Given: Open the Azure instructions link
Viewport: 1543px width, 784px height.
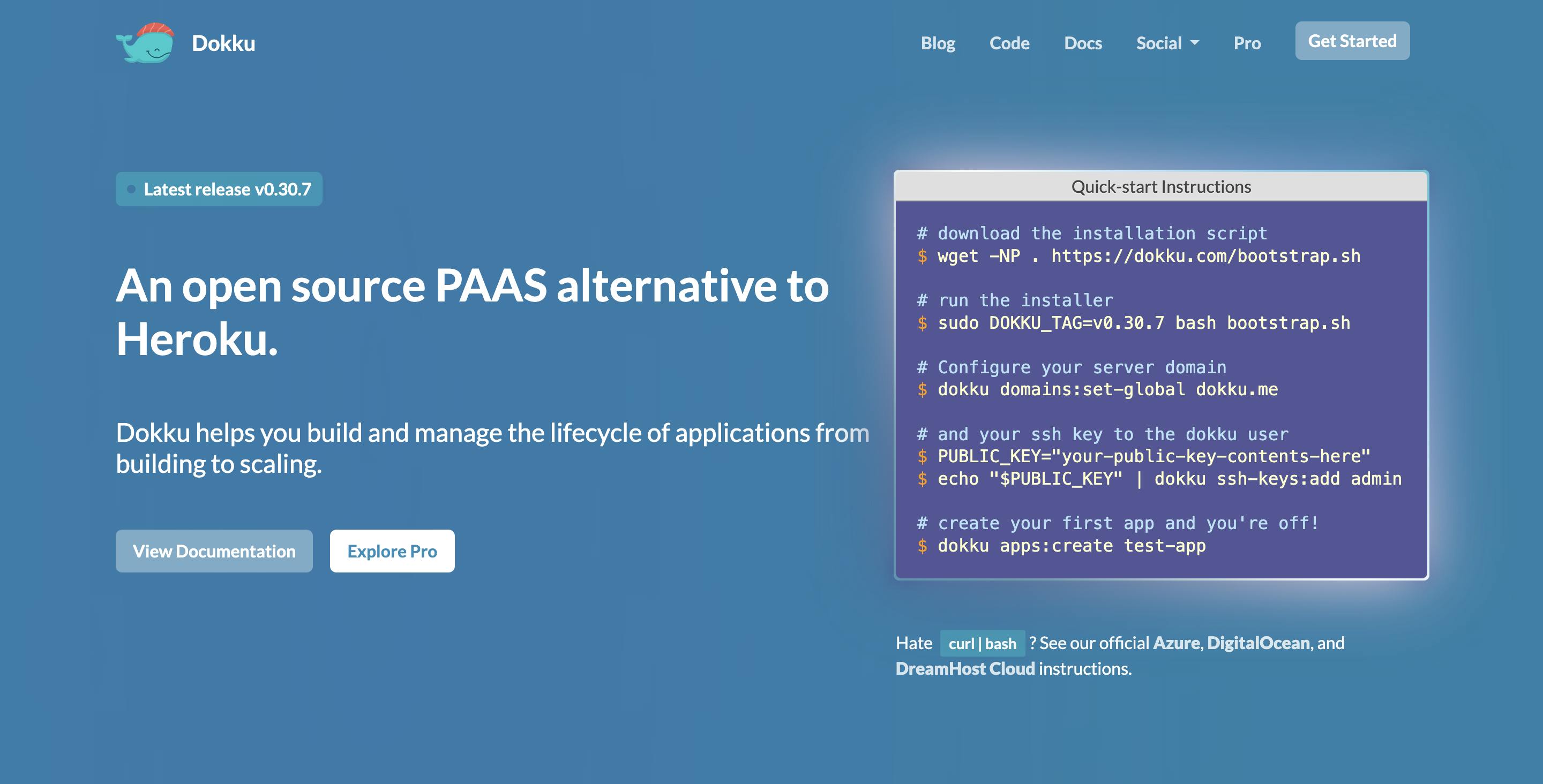Looking at the screenshot, I should tap(1176, 643).
